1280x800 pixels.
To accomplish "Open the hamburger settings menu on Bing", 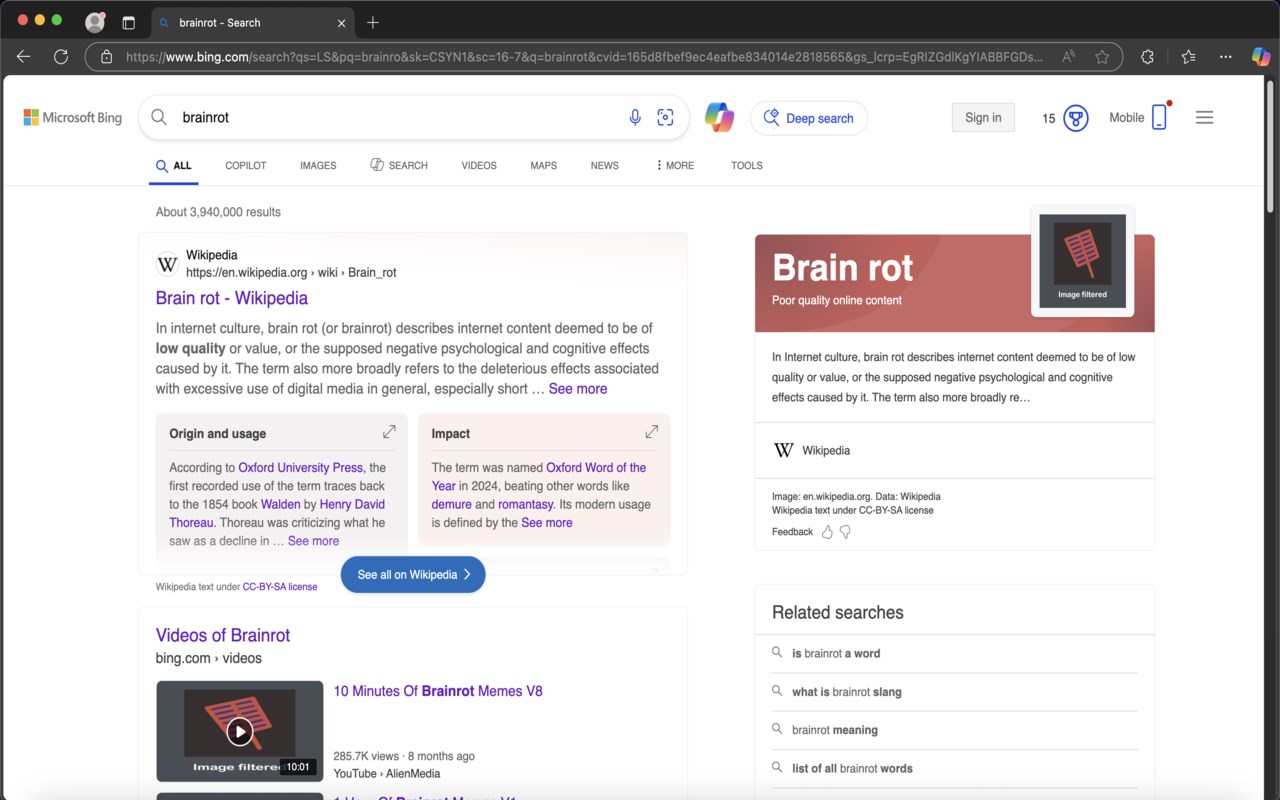I will pyautogui.click(x=1204, y=117).
